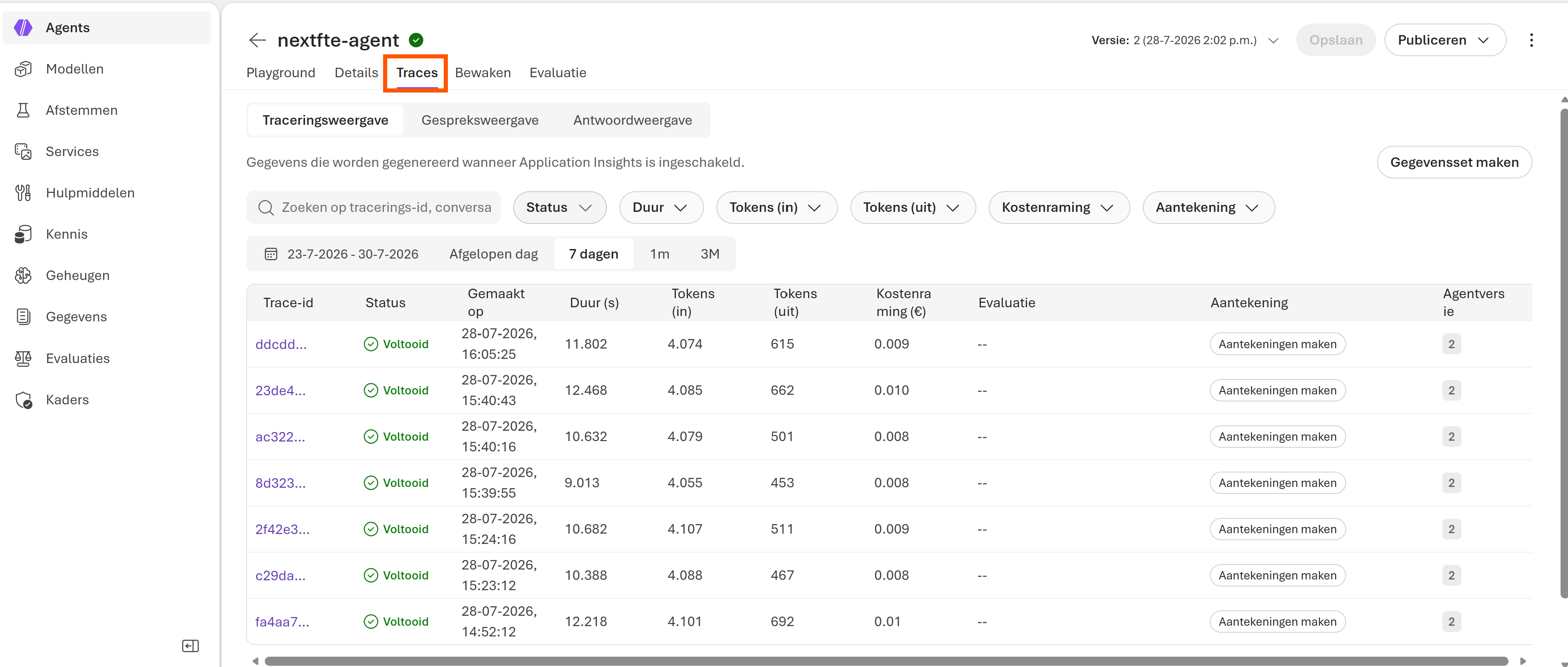Open trace 2f42e3...

282,529
